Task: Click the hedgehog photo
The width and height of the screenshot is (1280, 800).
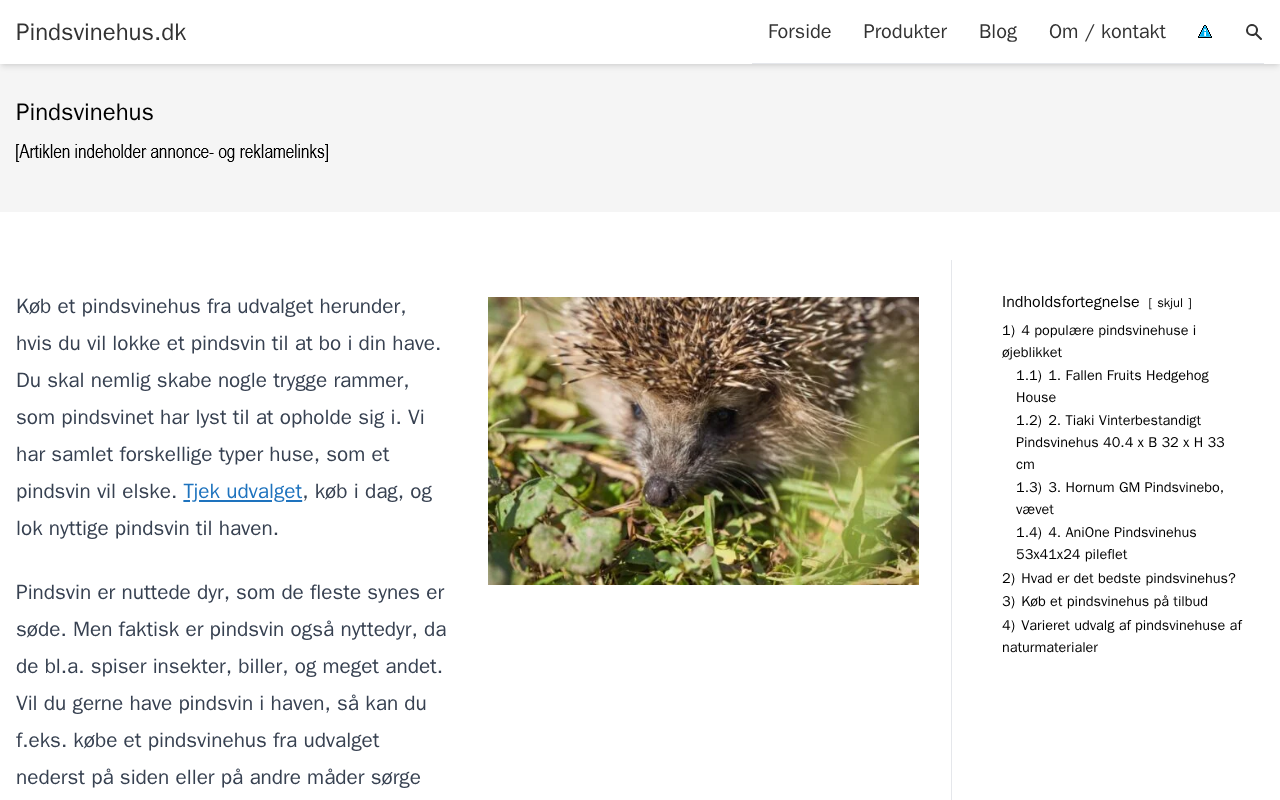Action: tap(703, 440)
